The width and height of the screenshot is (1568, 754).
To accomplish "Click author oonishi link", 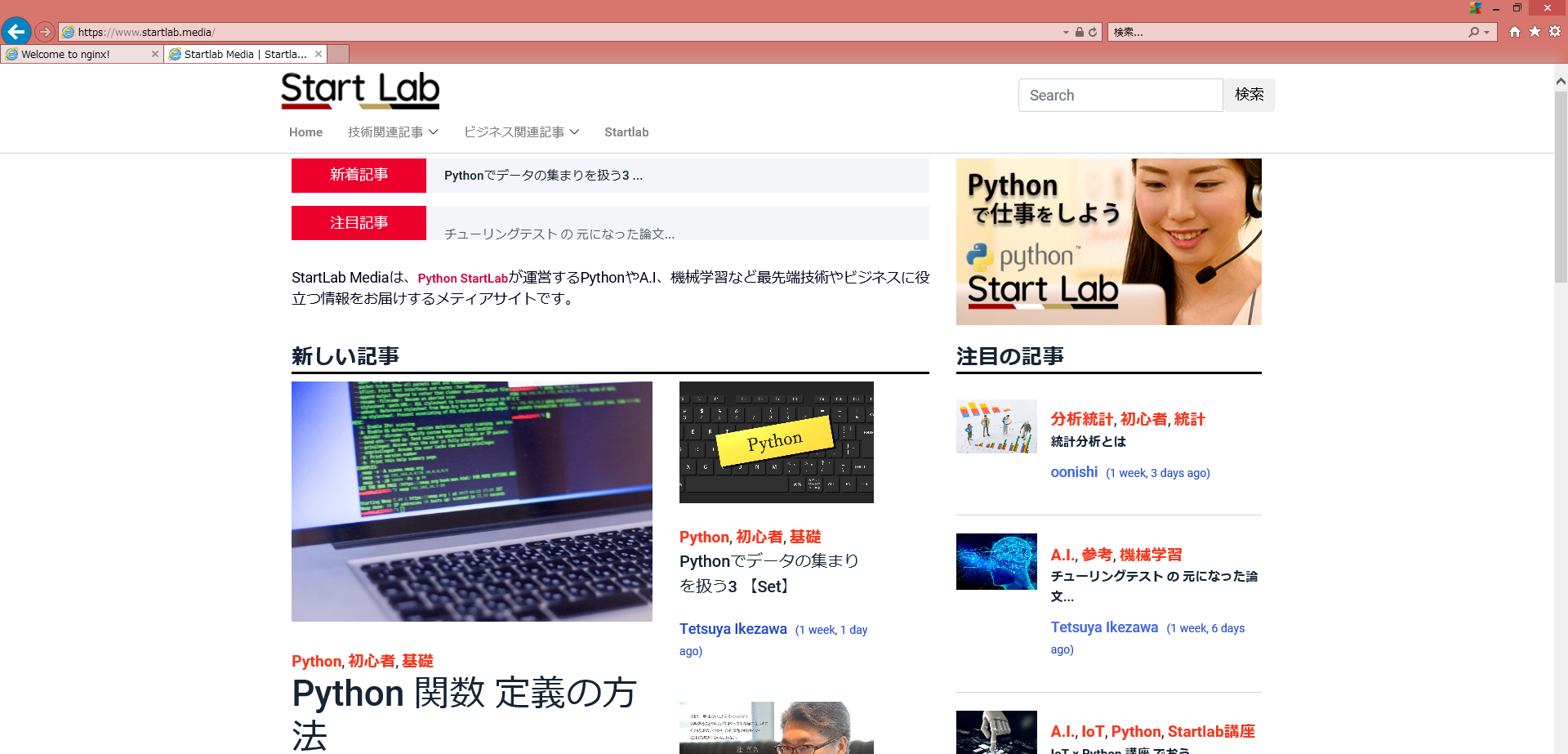I will point(1074,472).
